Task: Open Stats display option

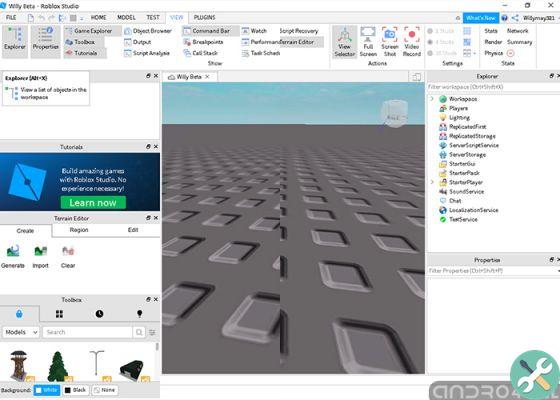Action: coord(491,31)
